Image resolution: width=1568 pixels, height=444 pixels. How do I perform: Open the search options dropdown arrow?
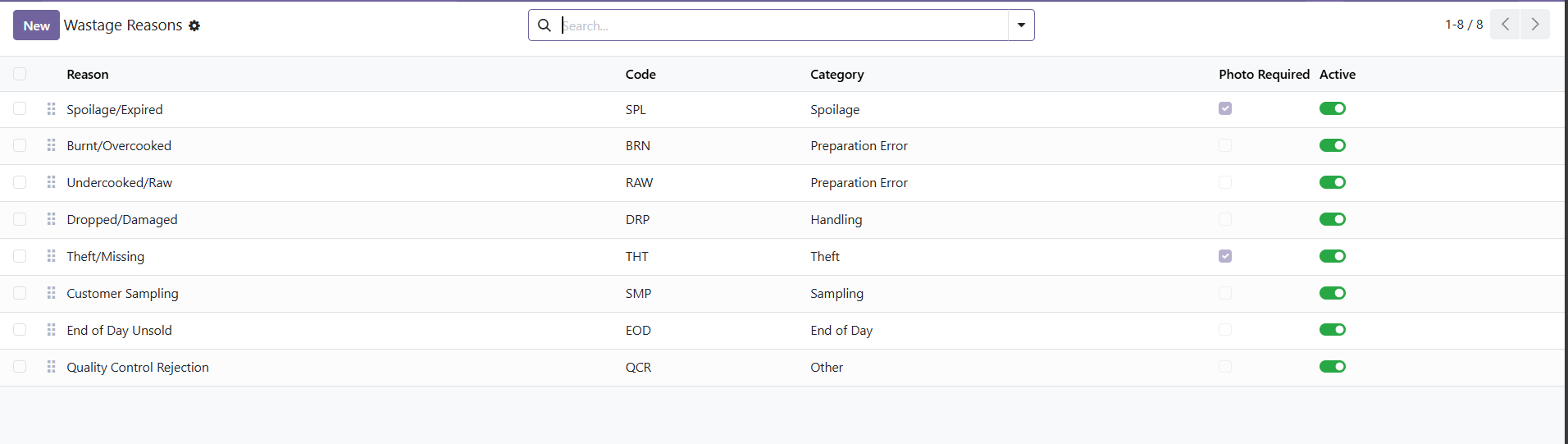point(1021,25)
